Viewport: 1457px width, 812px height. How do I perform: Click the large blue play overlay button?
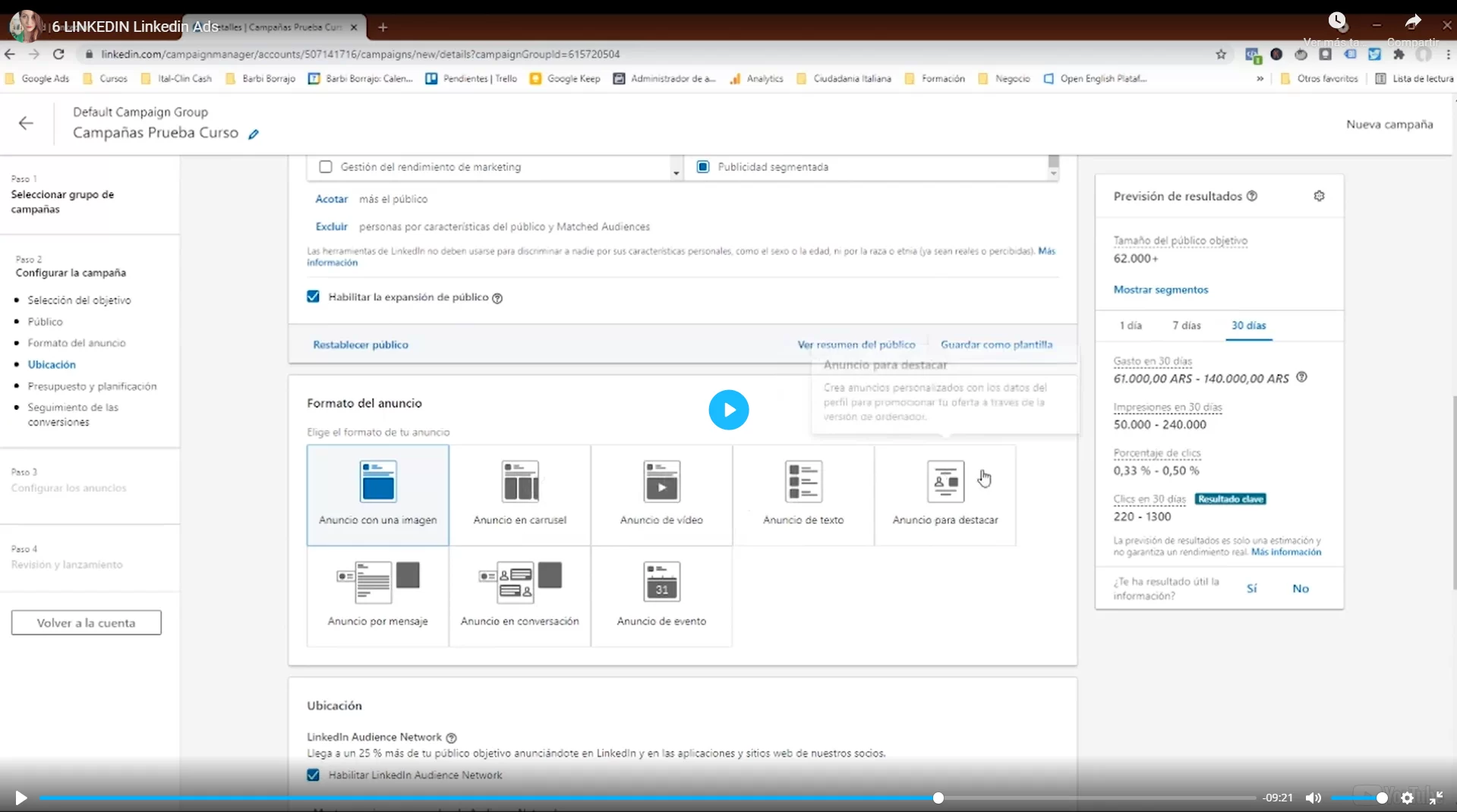pyautogui.click(x=728, y=410)
